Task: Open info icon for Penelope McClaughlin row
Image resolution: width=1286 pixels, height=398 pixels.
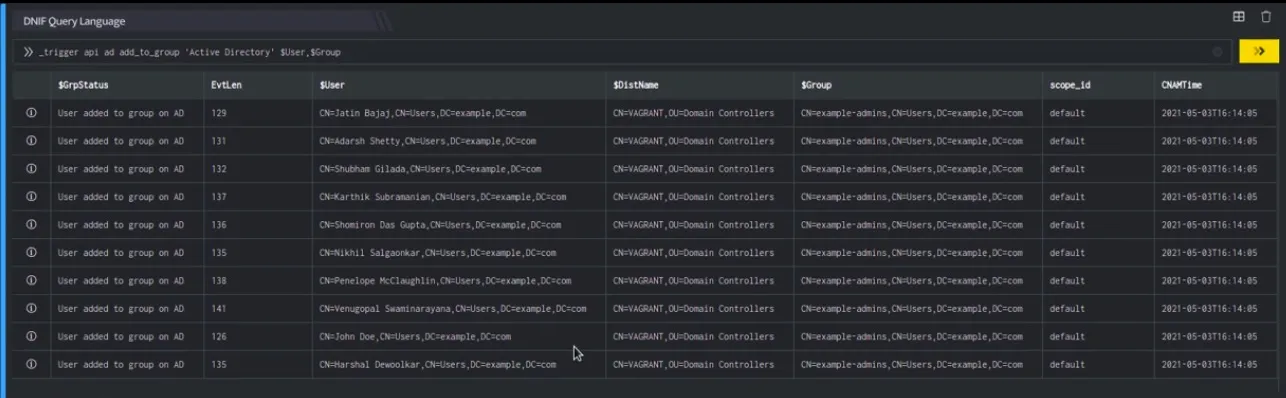Action: click(31, 281)
